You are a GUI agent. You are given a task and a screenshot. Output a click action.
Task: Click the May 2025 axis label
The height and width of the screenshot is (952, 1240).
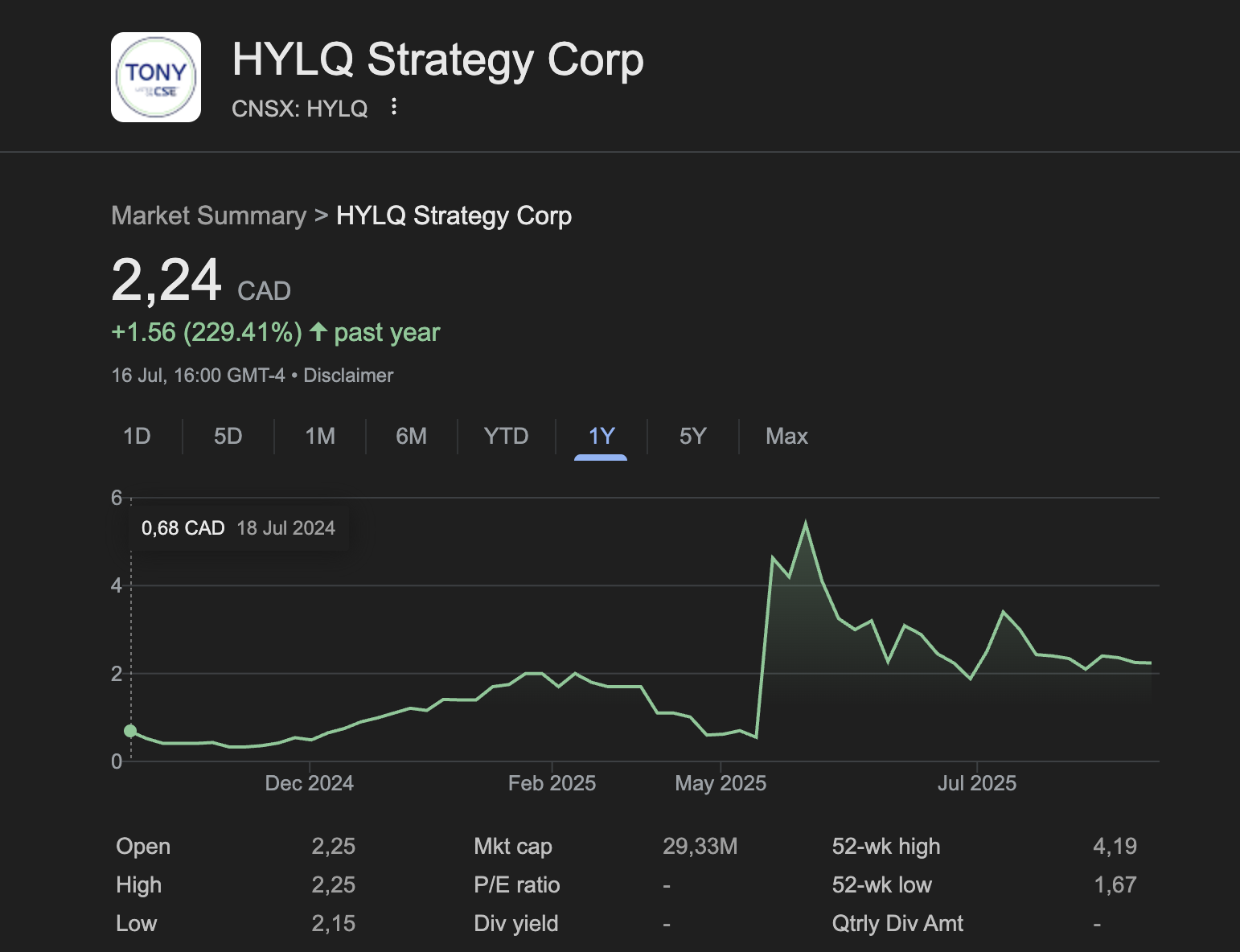pos(721,783)
